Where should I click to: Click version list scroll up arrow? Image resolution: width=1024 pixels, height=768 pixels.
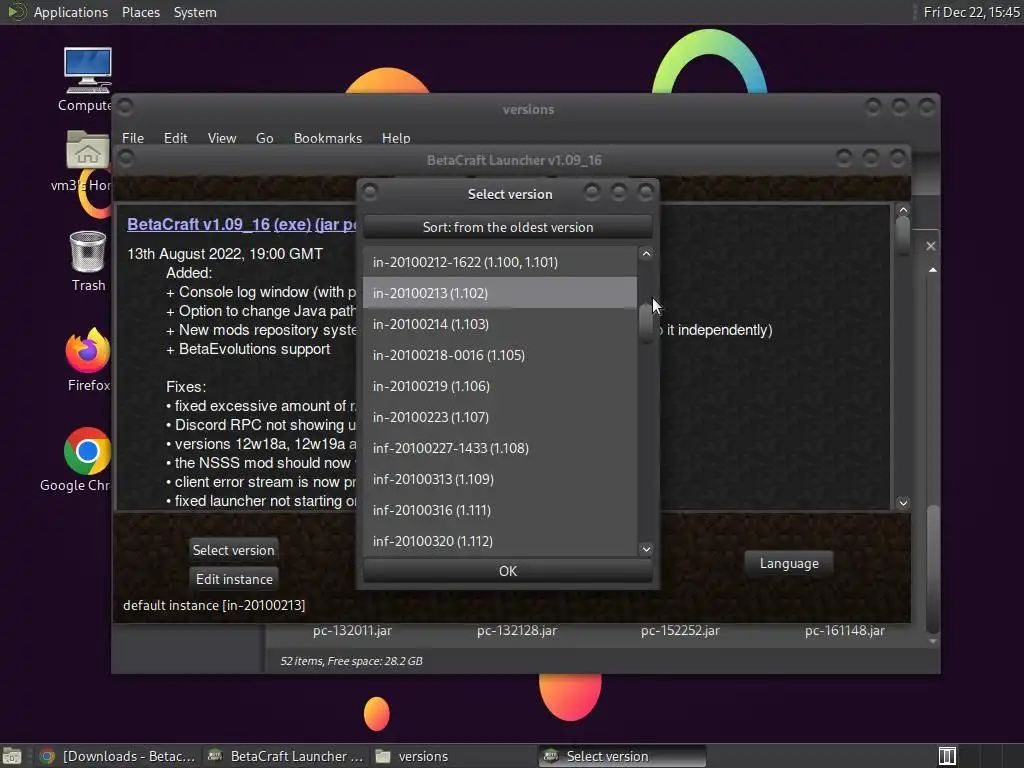pos(646,253)
